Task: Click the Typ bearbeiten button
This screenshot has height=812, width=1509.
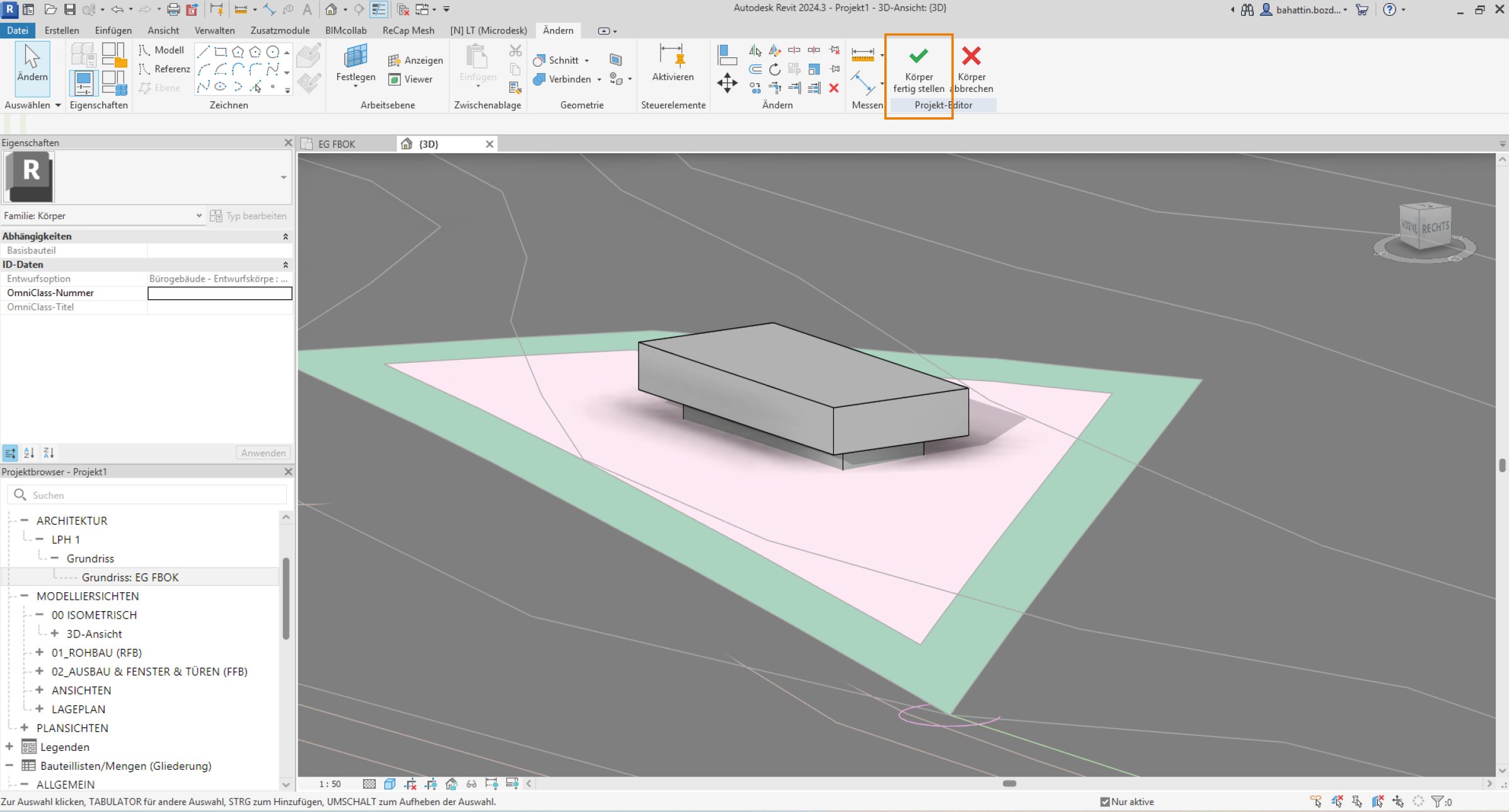Action: [x=248, y=216]
